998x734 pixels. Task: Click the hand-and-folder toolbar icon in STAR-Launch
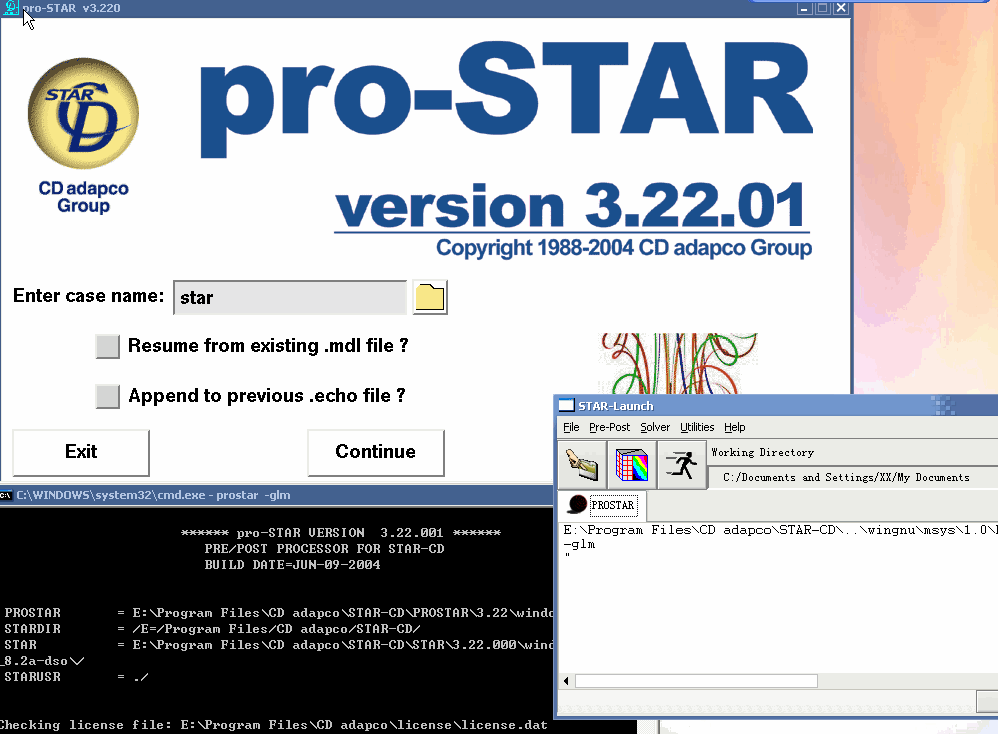[582, 465]
